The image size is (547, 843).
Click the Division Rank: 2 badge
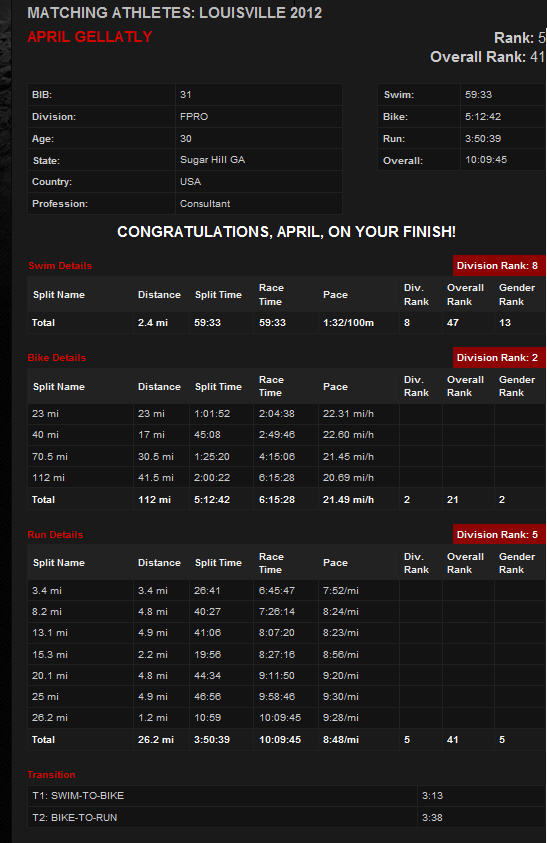point(499,358)
